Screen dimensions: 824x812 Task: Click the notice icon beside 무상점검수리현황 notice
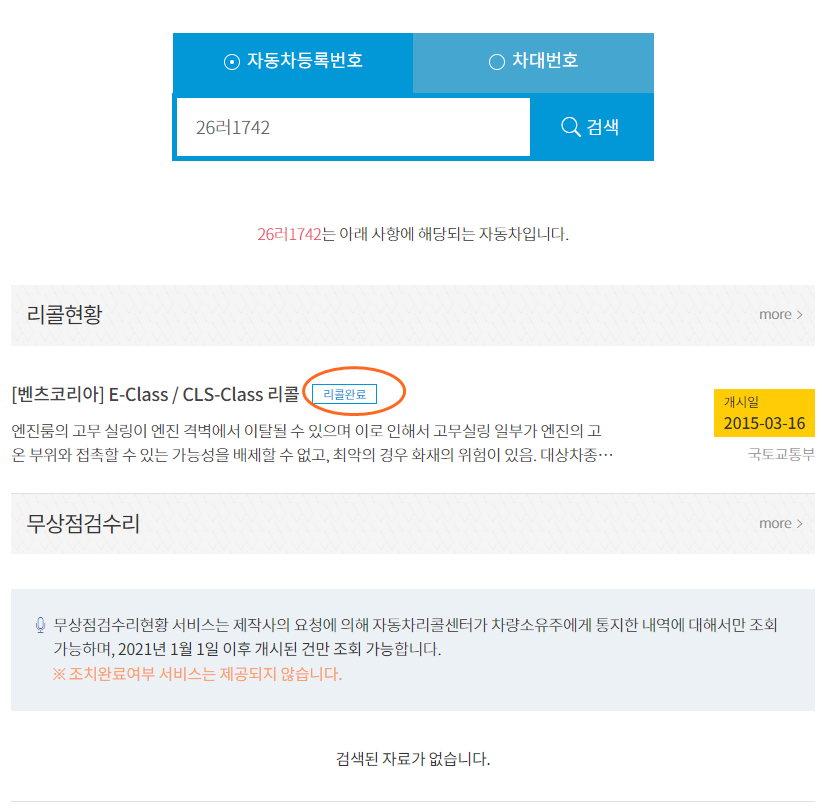click(x=40, y=625)
